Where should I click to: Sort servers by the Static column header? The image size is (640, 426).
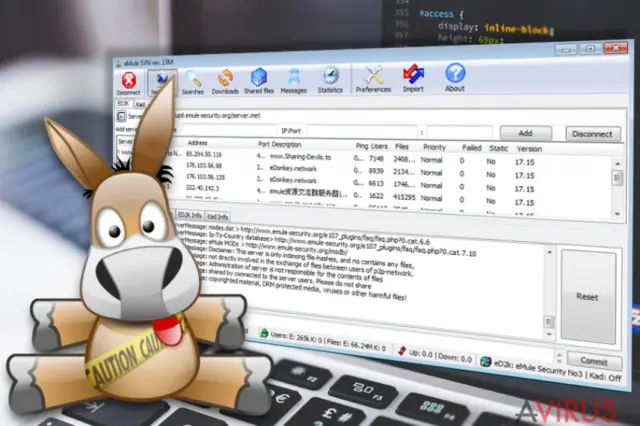coord(499,149)
